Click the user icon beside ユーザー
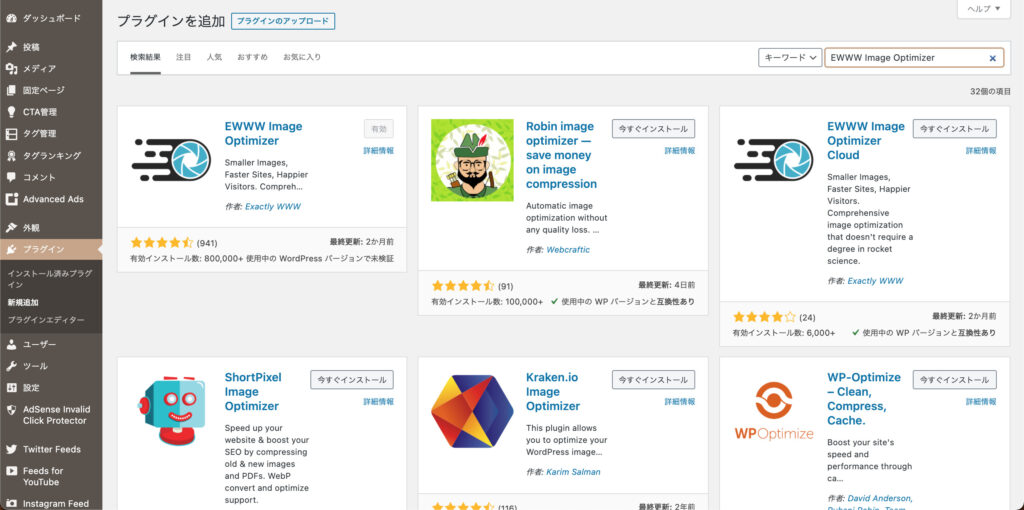The image size is (1024, 510). [x=10, y=344]
